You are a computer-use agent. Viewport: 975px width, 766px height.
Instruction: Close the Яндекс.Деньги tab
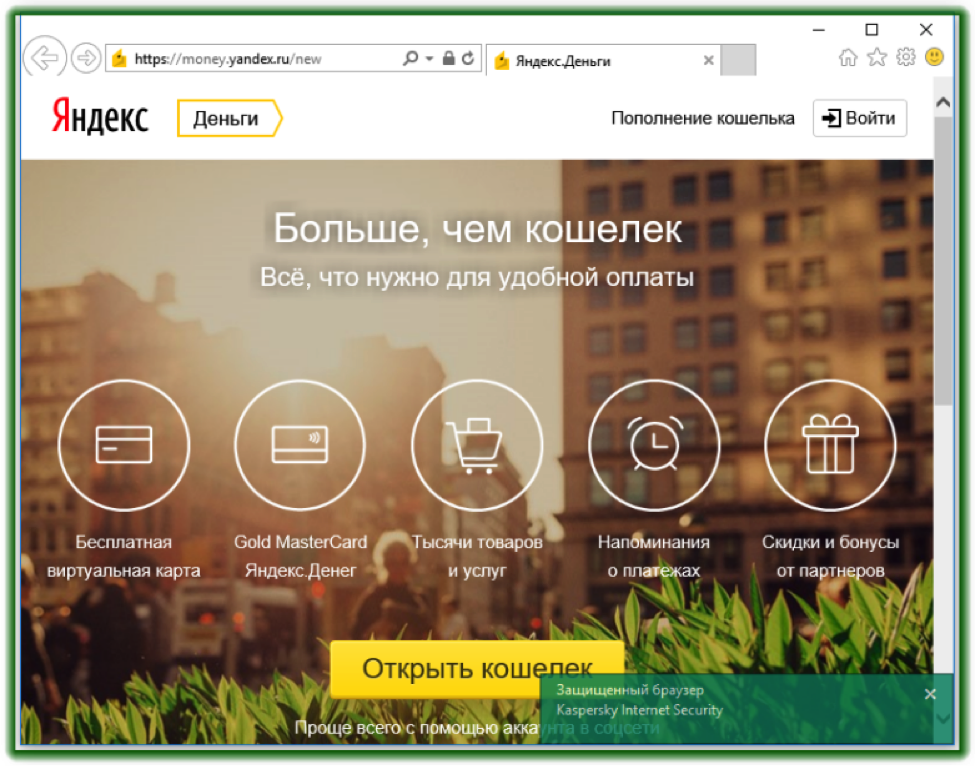tap(708, 60)
